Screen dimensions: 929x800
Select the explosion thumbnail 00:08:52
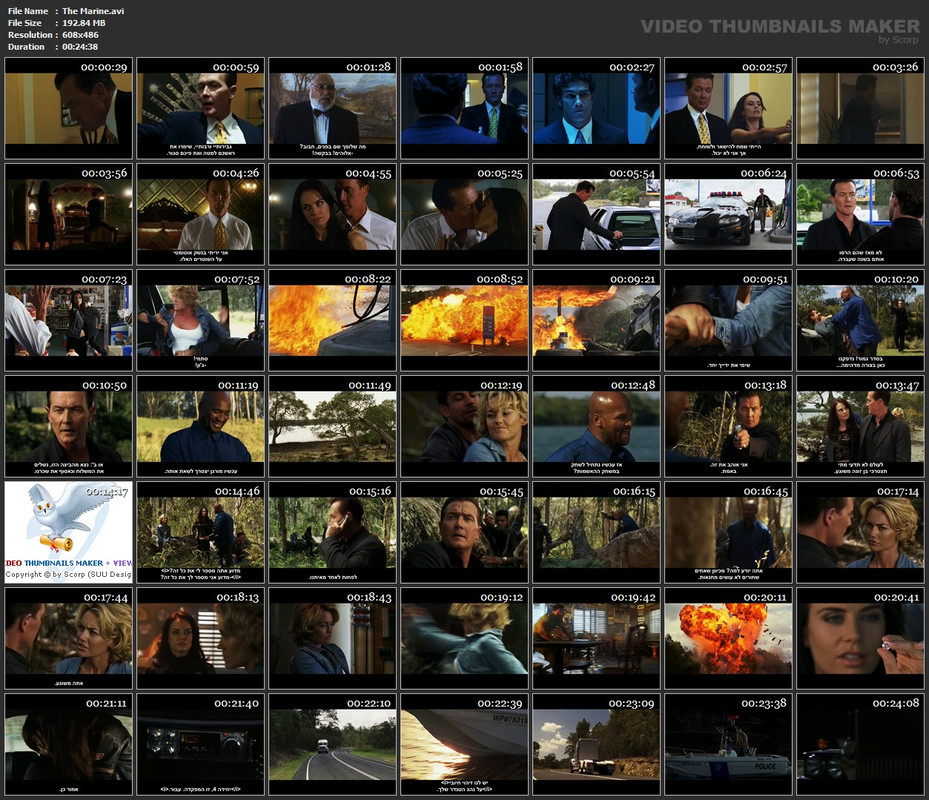click(x=464, y=321)
